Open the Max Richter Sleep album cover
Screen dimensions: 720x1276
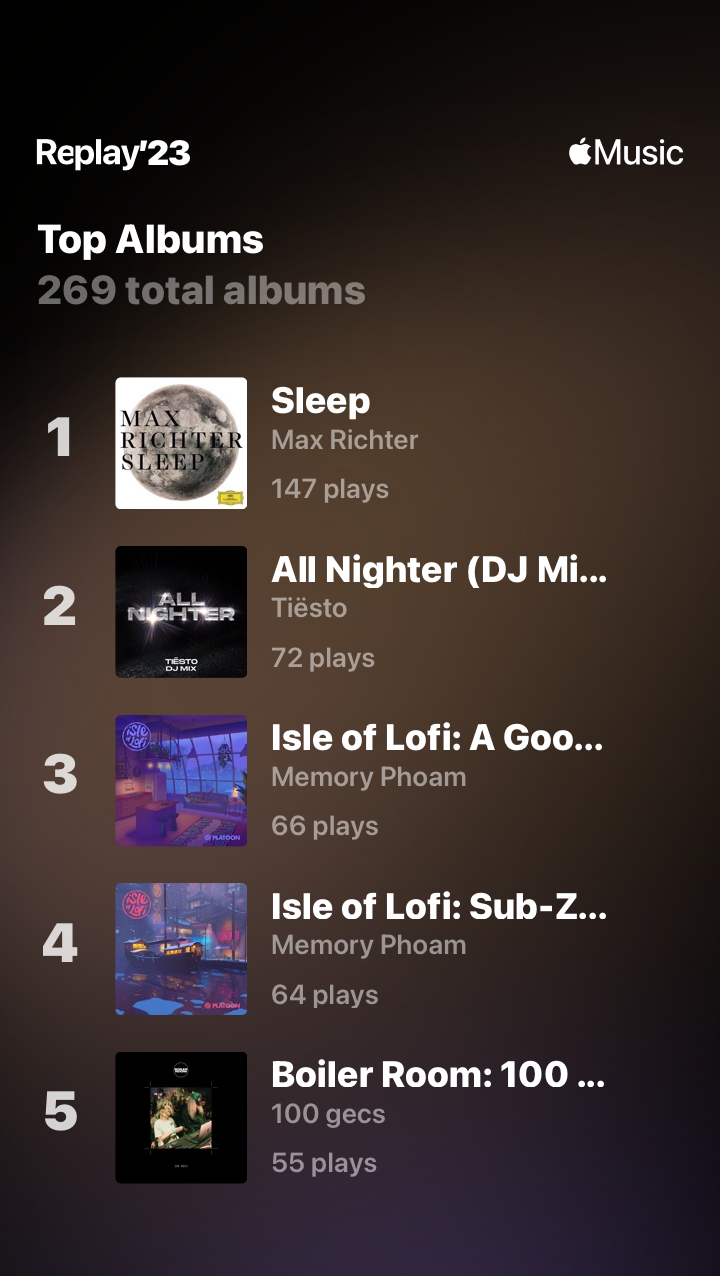tap(181, 443)
